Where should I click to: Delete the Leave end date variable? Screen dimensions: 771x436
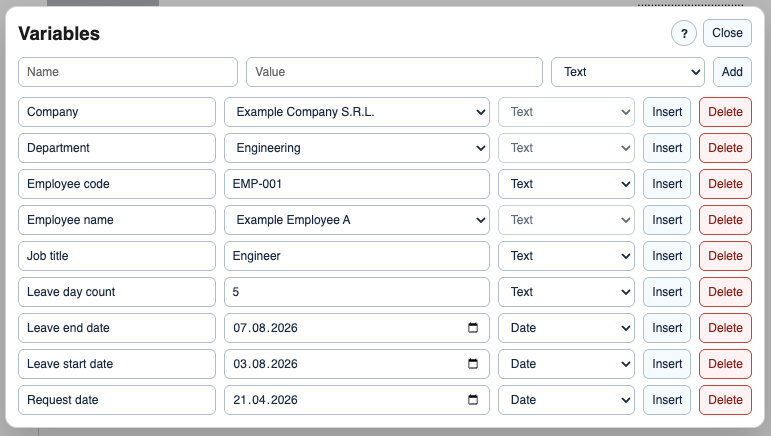725,328
